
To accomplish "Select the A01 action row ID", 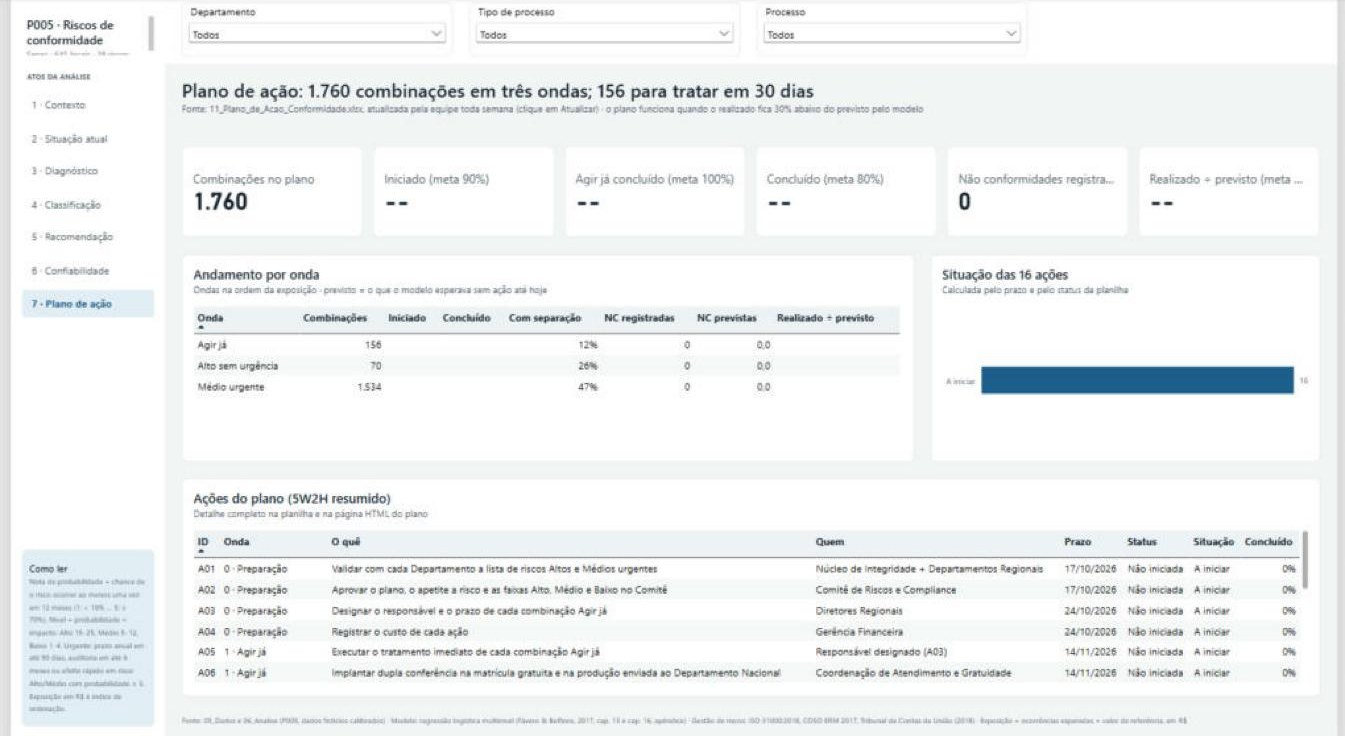I will pyautogui.click(x=206, y=568).
